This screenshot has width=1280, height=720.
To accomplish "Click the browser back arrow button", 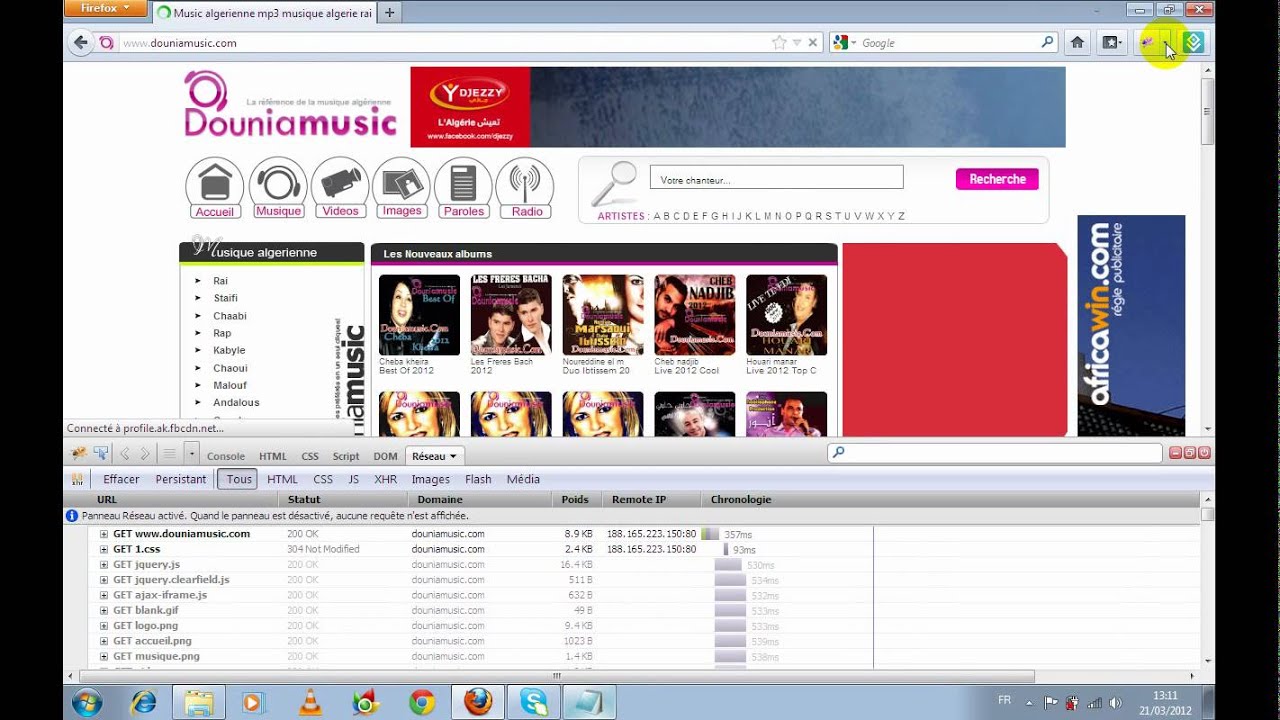I will pyautogui.click(x=81, y=42).
